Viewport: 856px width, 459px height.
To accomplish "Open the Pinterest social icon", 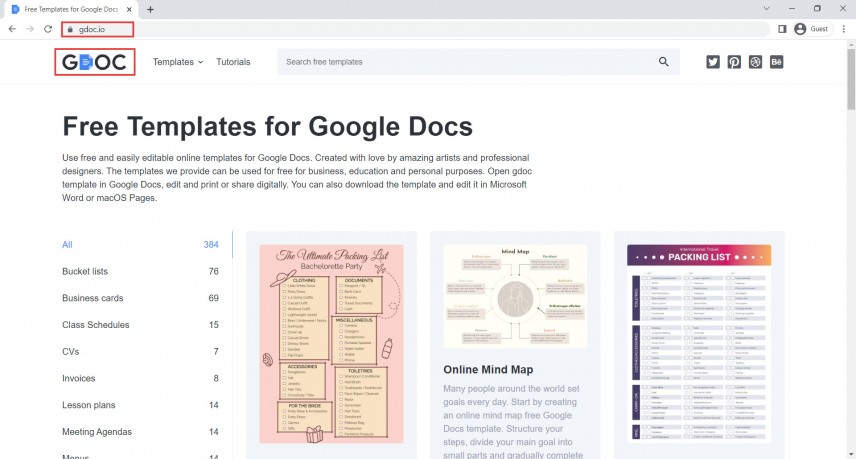I will click(734, 62).
